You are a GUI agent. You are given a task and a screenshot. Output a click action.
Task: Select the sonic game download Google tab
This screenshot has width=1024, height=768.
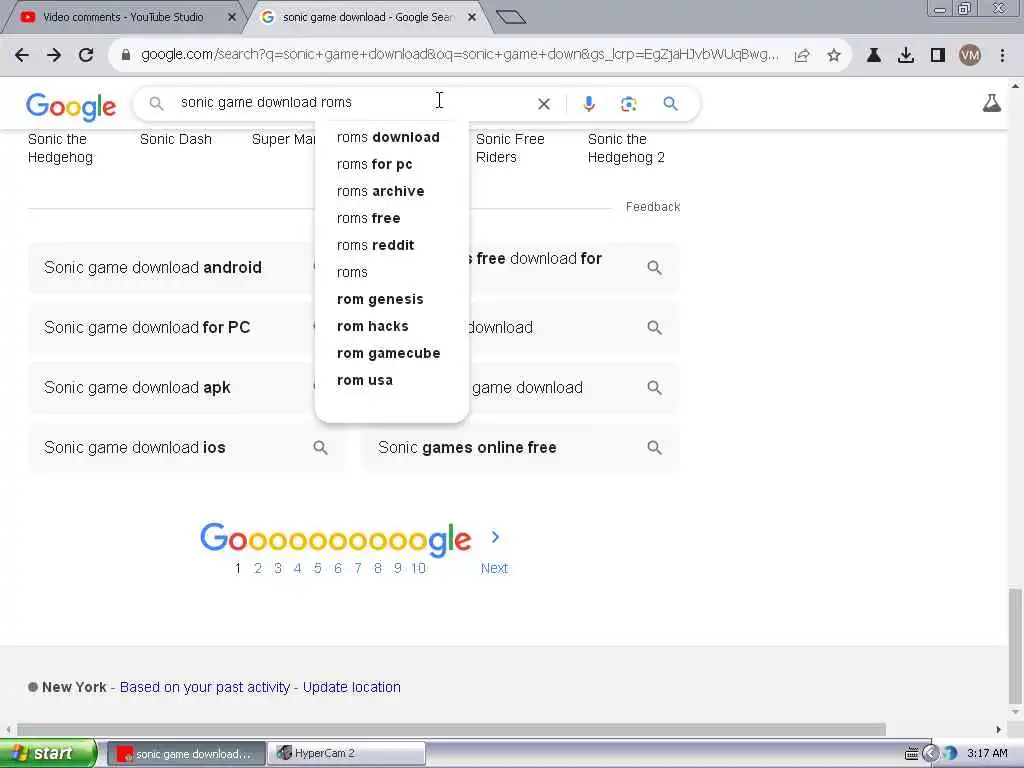pyautogui.click(x=366, y=17)
